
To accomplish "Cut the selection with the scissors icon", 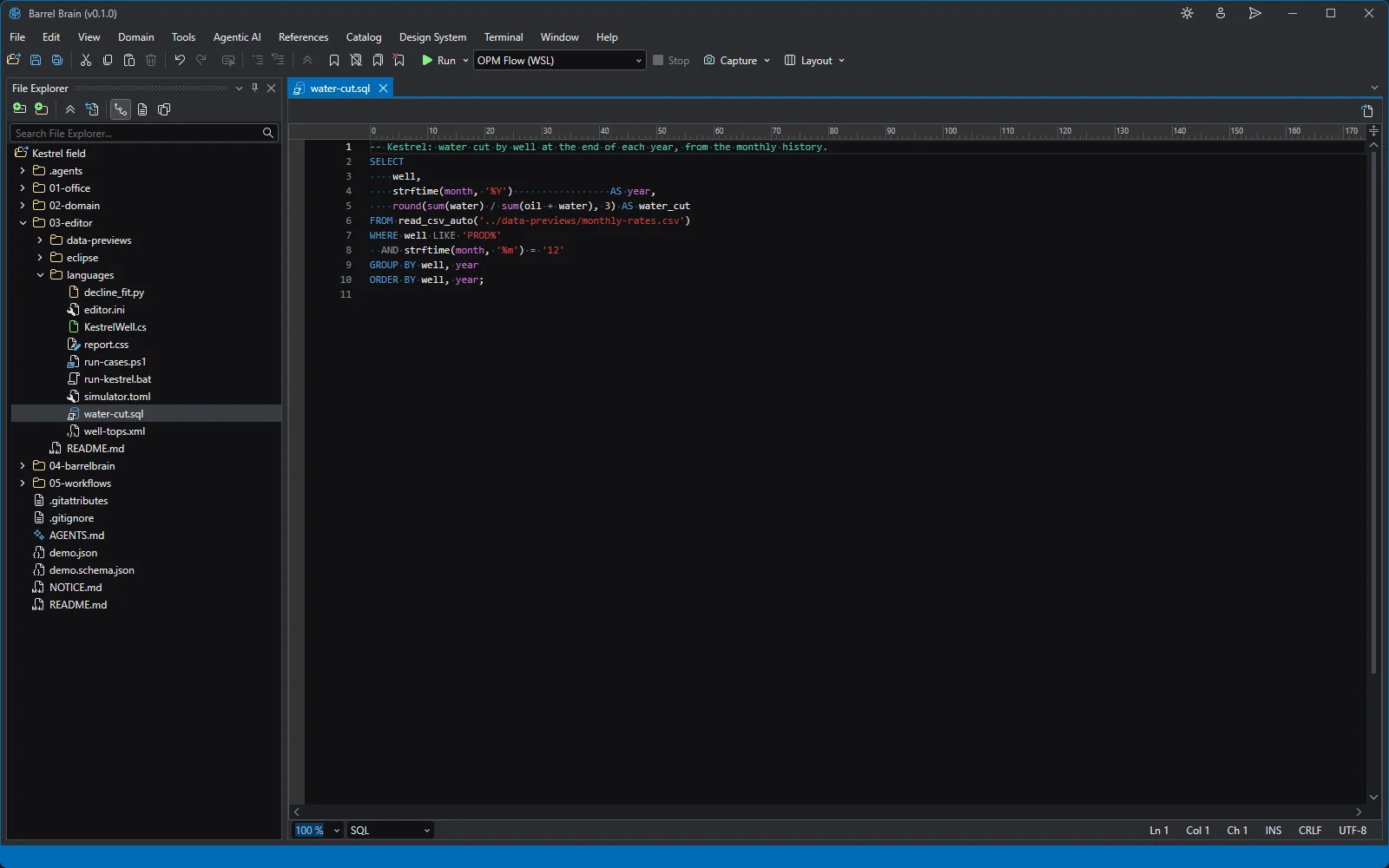I will (86, 60).
